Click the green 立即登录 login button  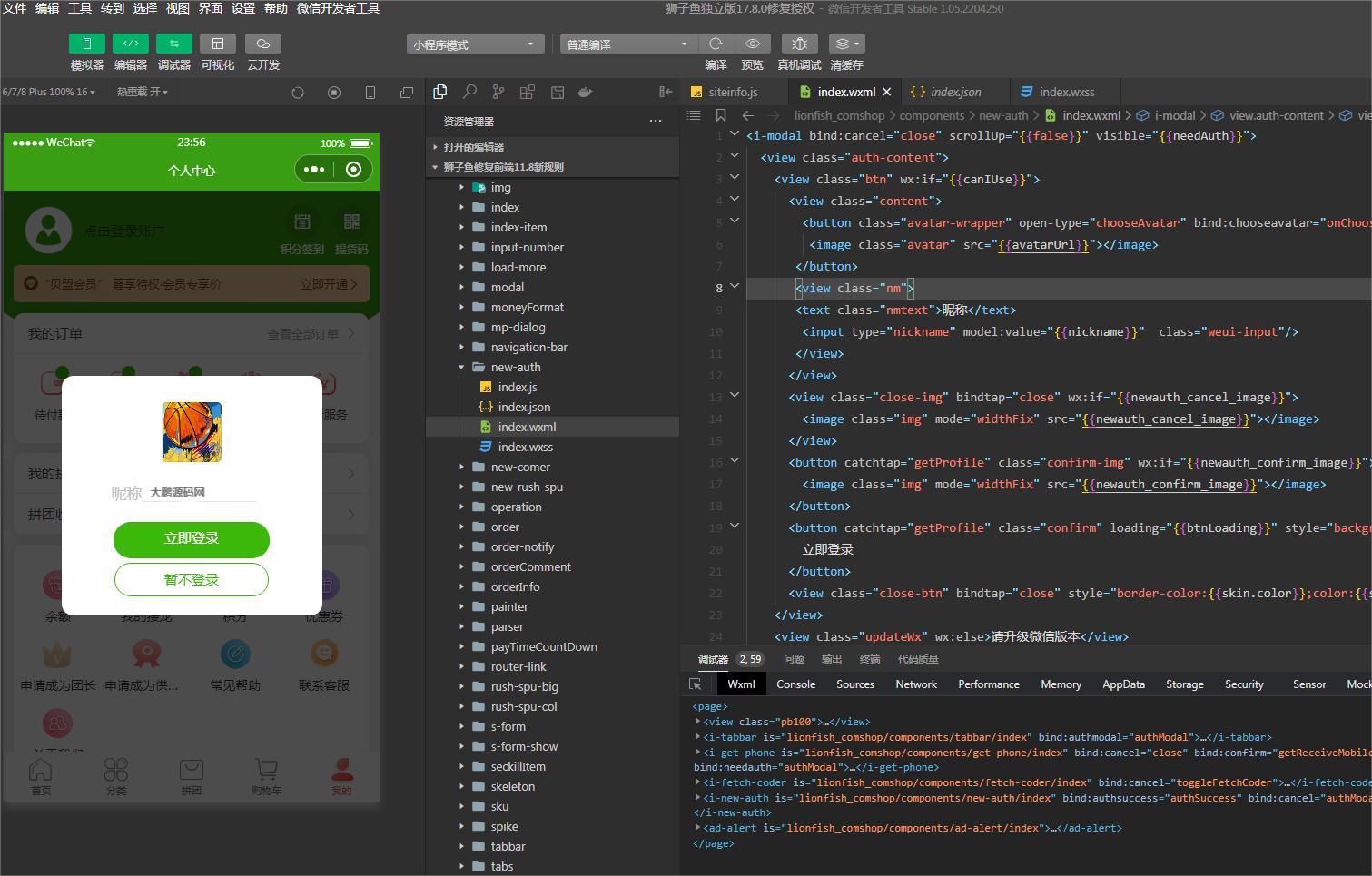tap(192, 538)
